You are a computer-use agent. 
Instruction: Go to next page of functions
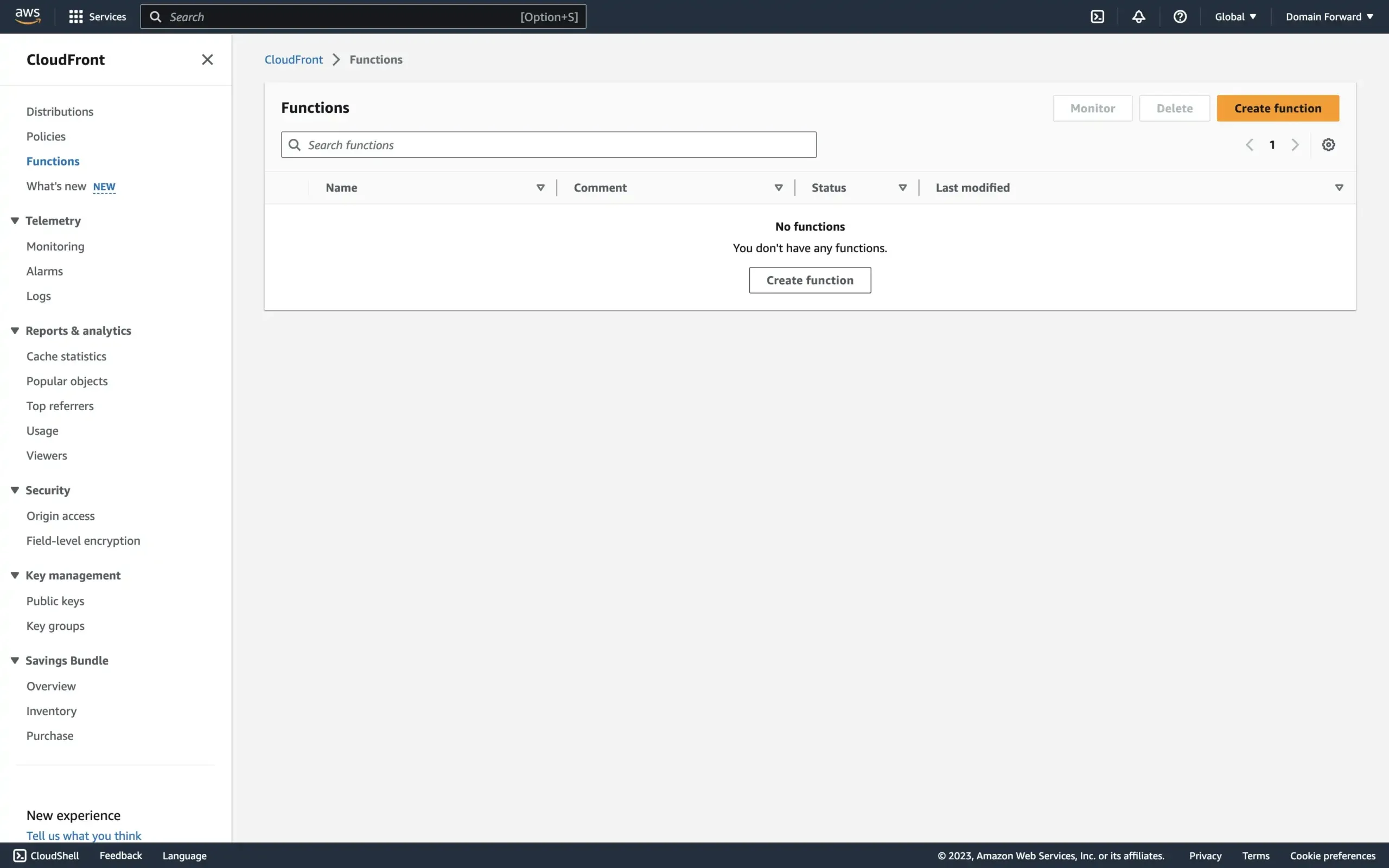(x=1296, y=144)
